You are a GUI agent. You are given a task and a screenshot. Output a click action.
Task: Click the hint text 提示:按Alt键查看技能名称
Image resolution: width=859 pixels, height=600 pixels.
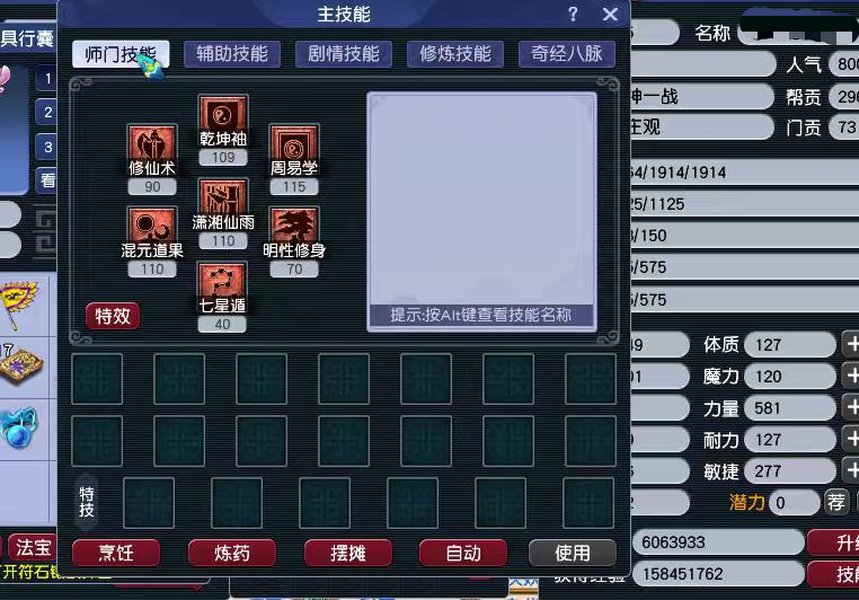tap(480, 315)
